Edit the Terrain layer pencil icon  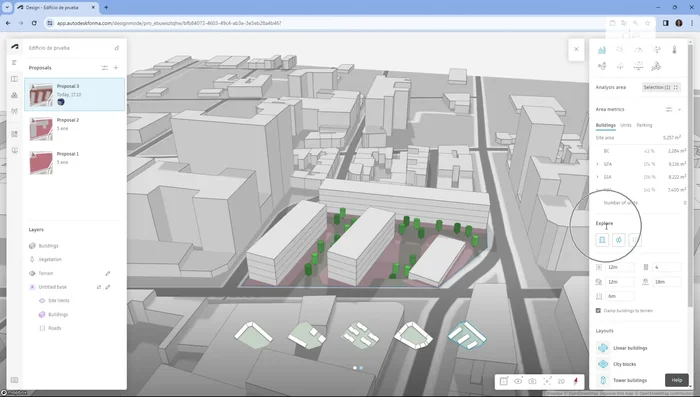click(x=108, y=273)
